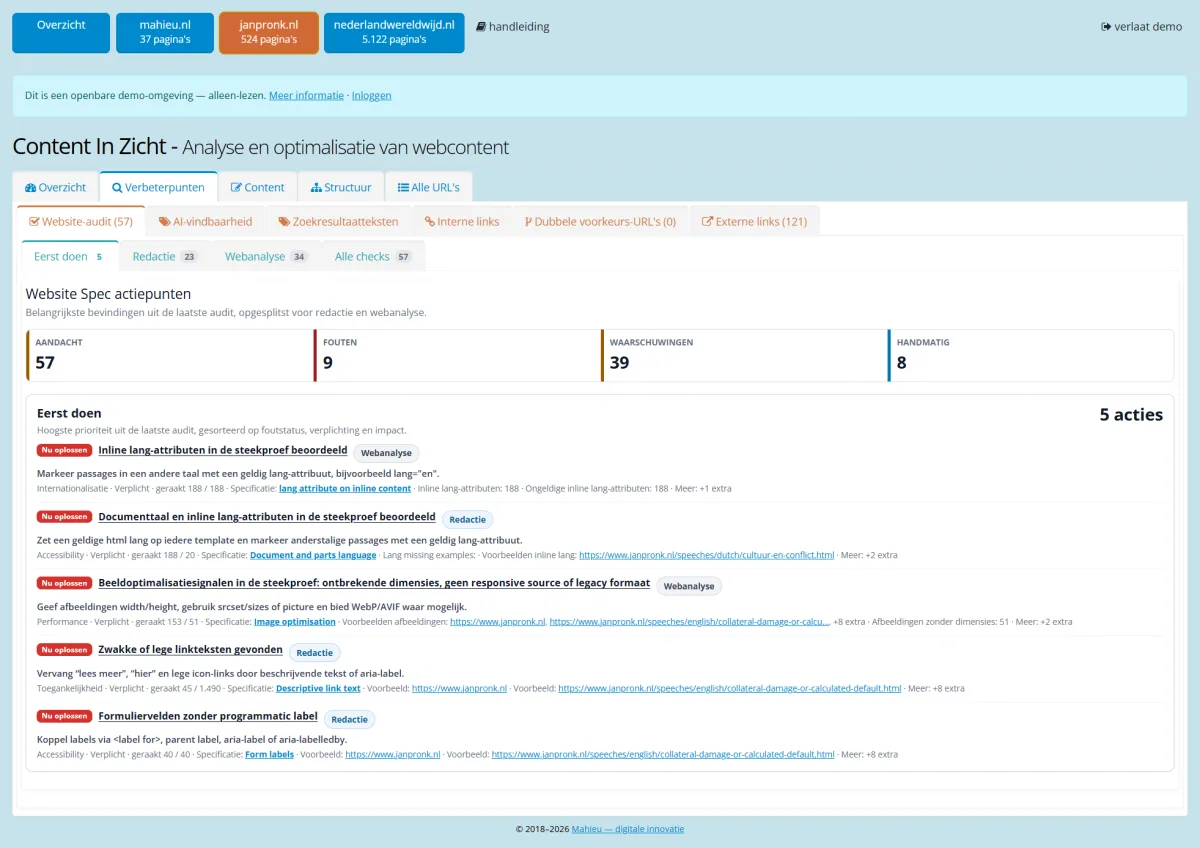This screenshot has height=848, width=1200.
Task: Click the link icon on the Interne links tab
Action: coord(429,222)
